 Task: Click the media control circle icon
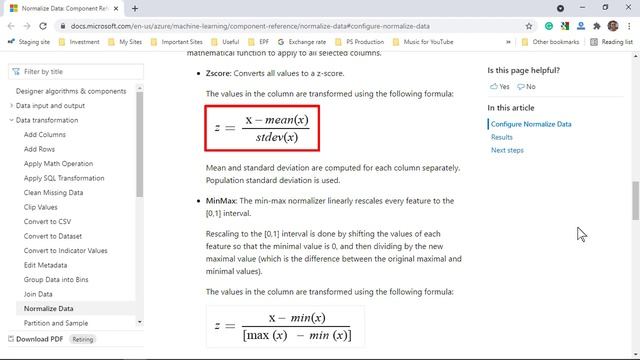(x=560, y=8)
